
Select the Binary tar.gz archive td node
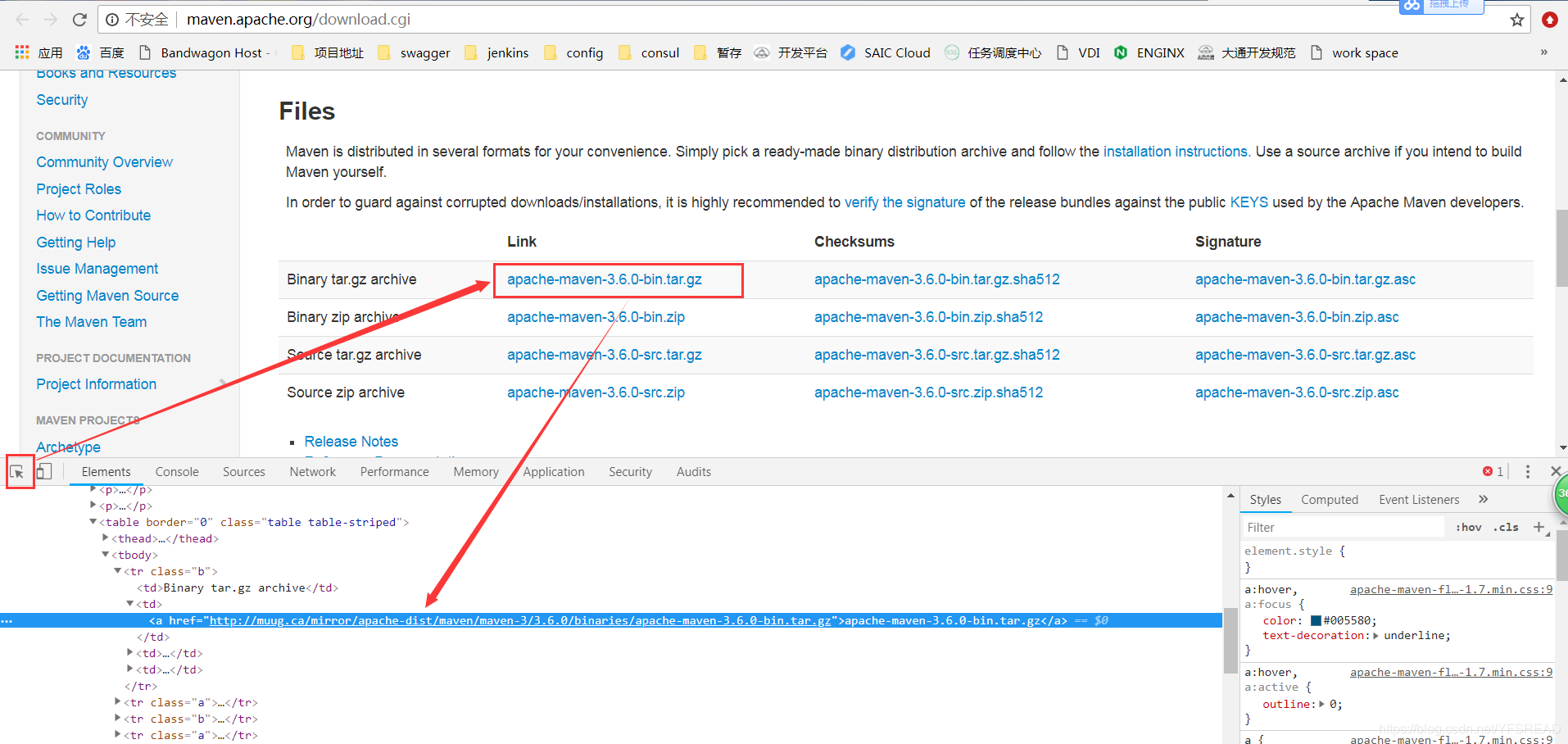pyautogui.click(x=238, y=587)
